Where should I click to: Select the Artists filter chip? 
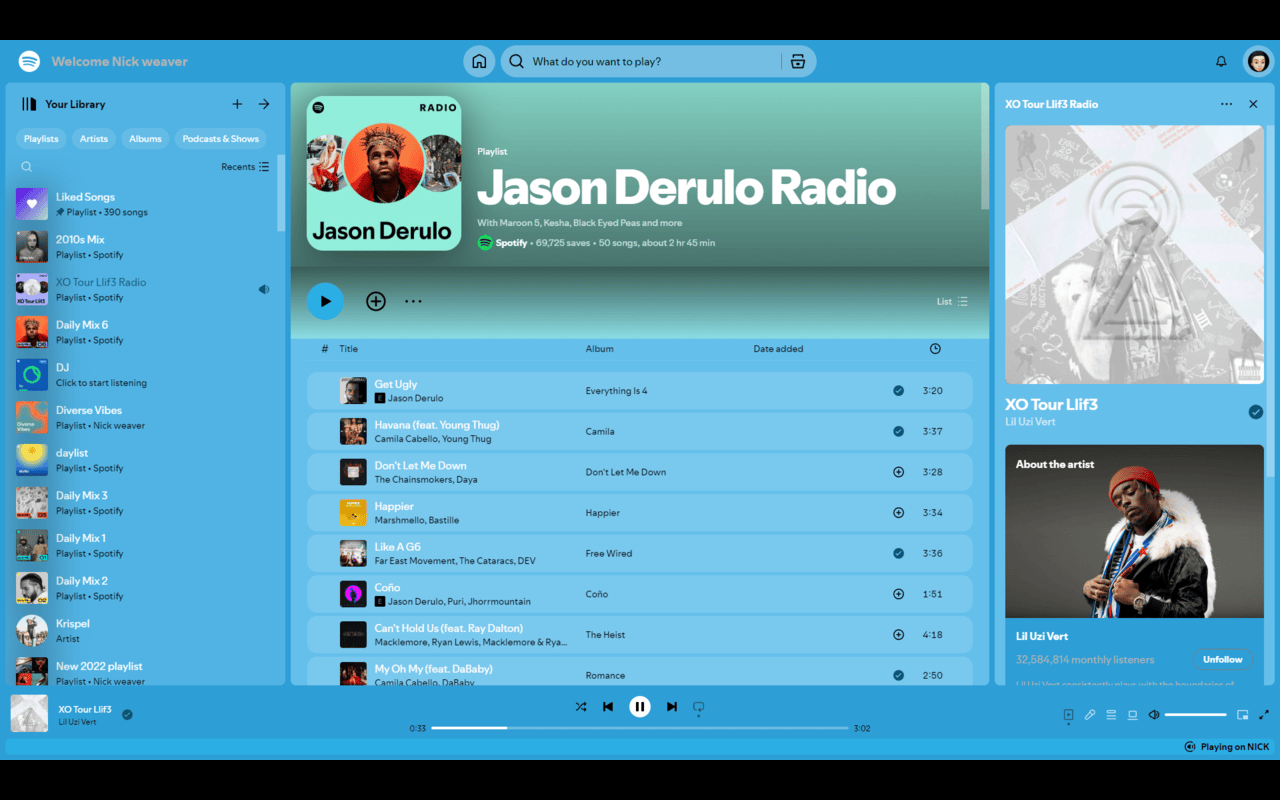coord(93,139)
